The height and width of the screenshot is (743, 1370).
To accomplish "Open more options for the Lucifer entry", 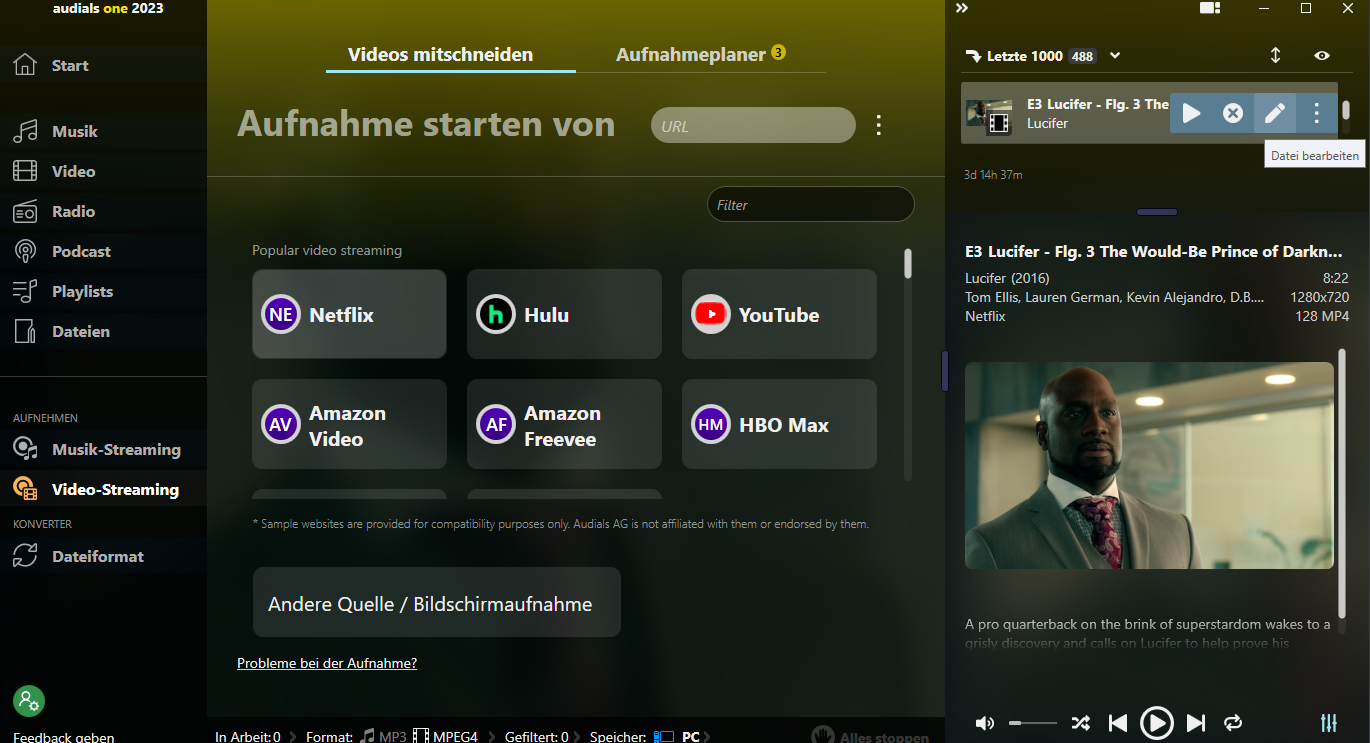I will tap(1317, 113).
